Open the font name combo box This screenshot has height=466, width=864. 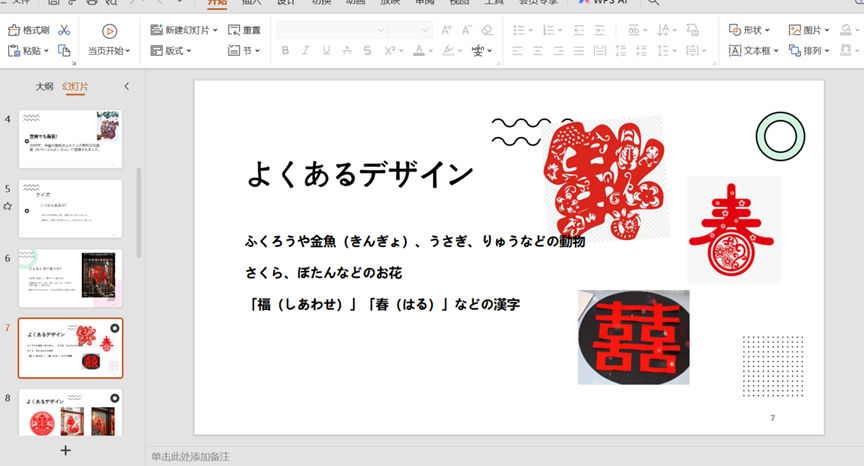point(332,30)
